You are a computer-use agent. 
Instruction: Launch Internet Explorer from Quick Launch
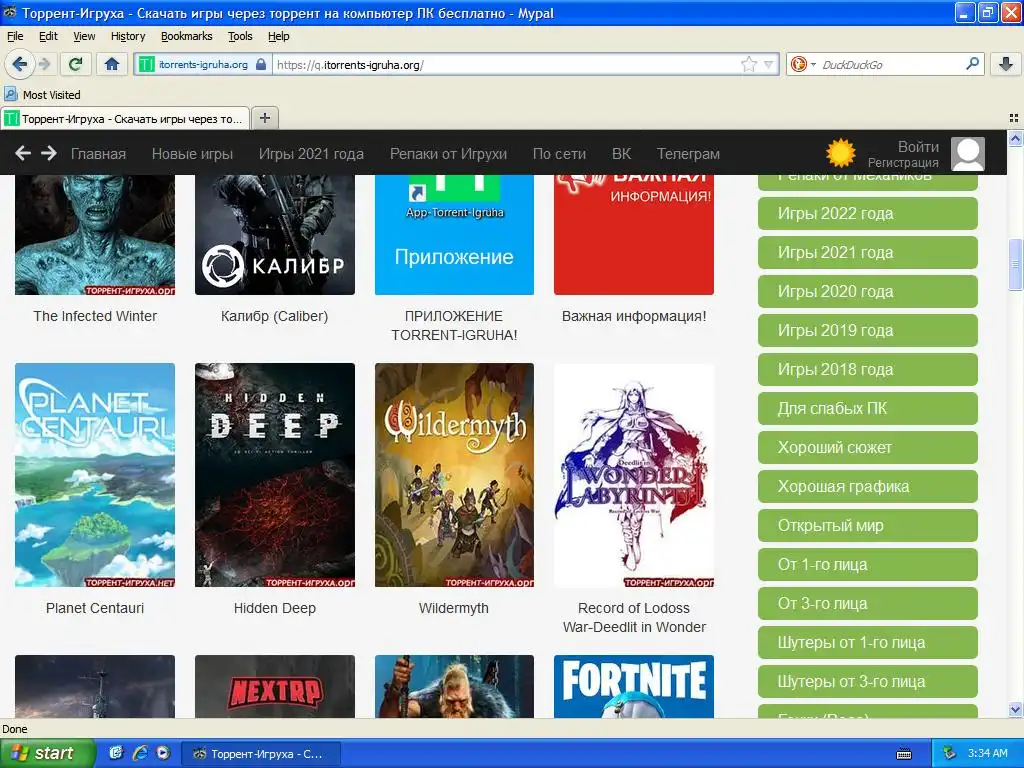[139, 753]
